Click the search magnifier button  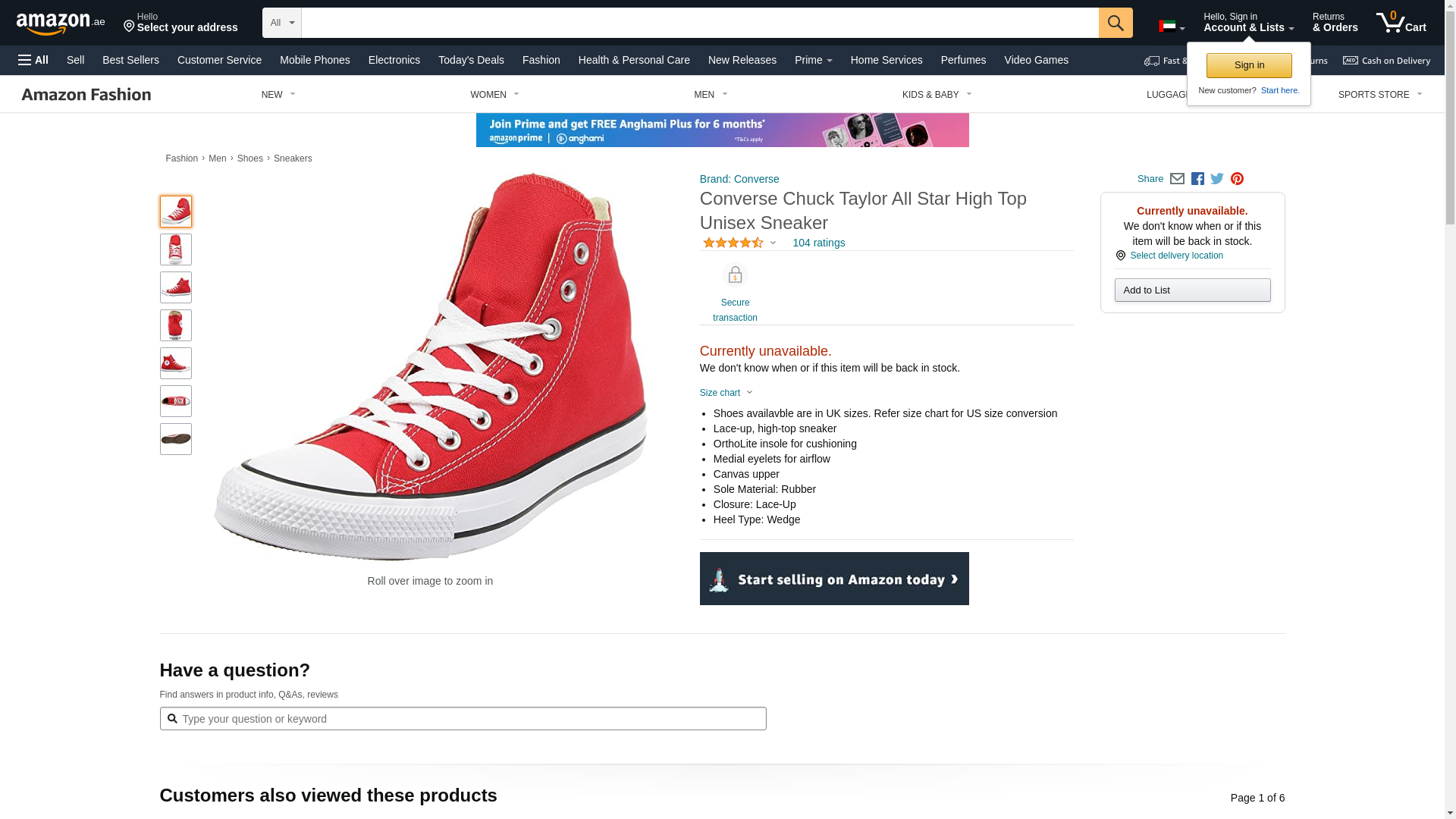click(1115, 23)
